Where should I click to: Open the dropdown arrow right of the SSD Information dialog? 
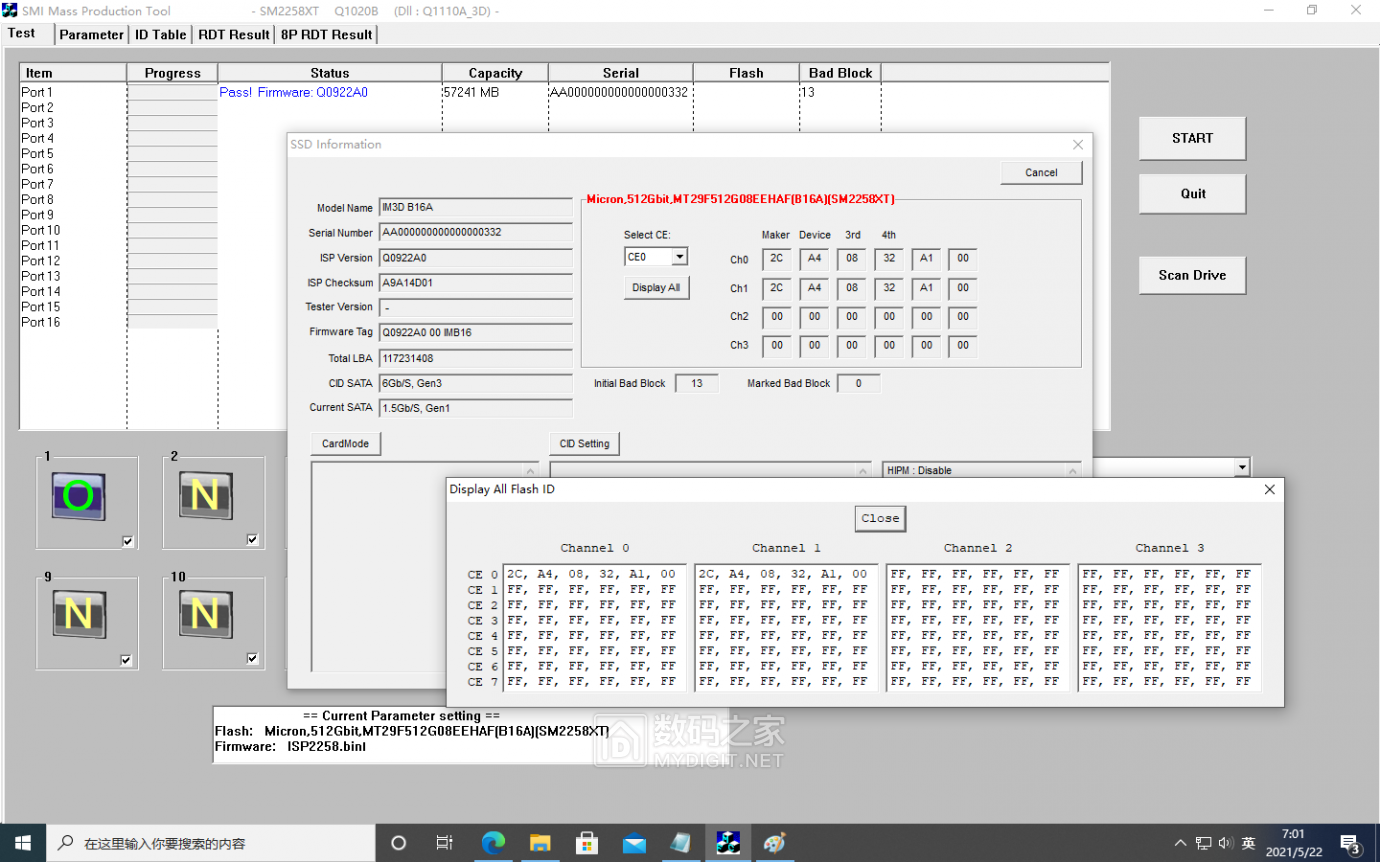coord(1242,467)
